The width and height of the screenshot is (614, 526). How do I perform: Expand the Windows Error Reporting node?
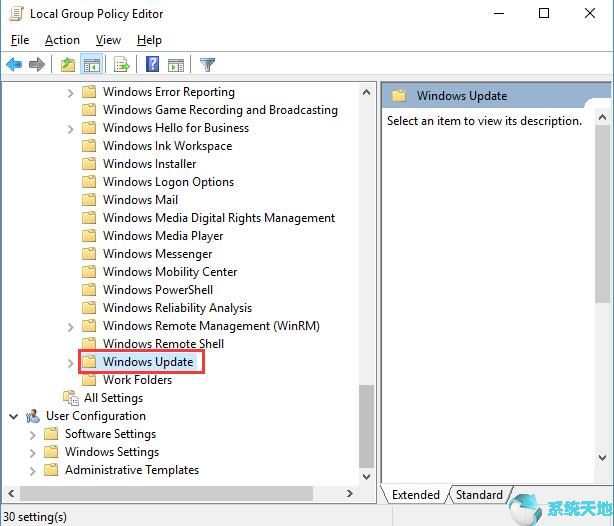(x=70, y=93)
